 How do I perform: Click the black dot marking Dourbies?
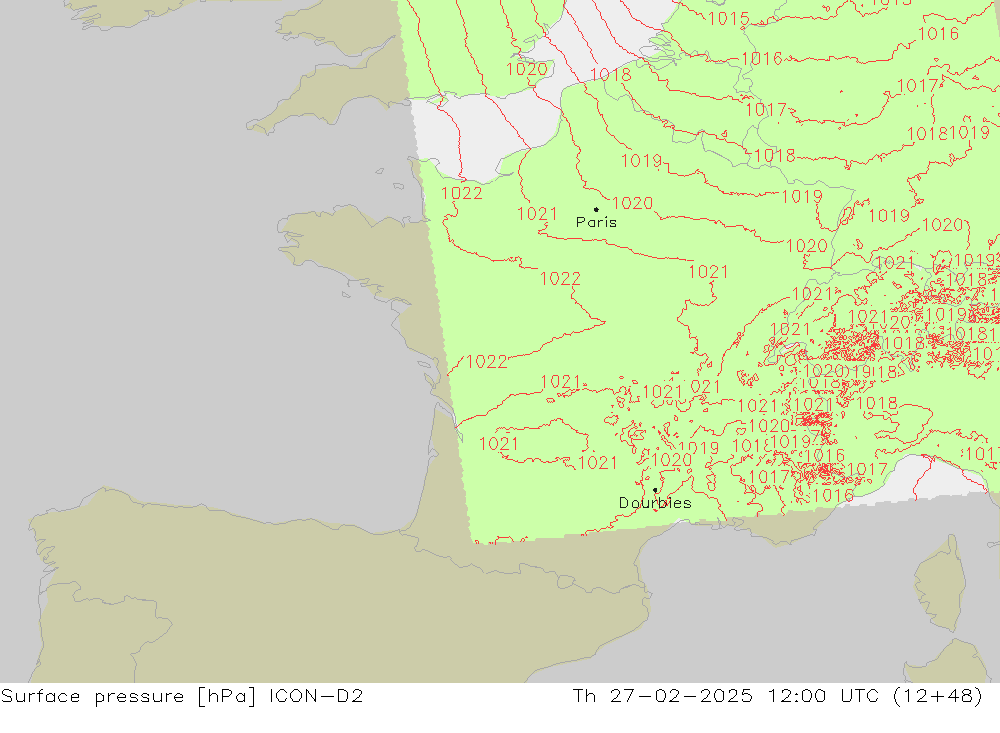pyautogui.click(x=655, y=490)
